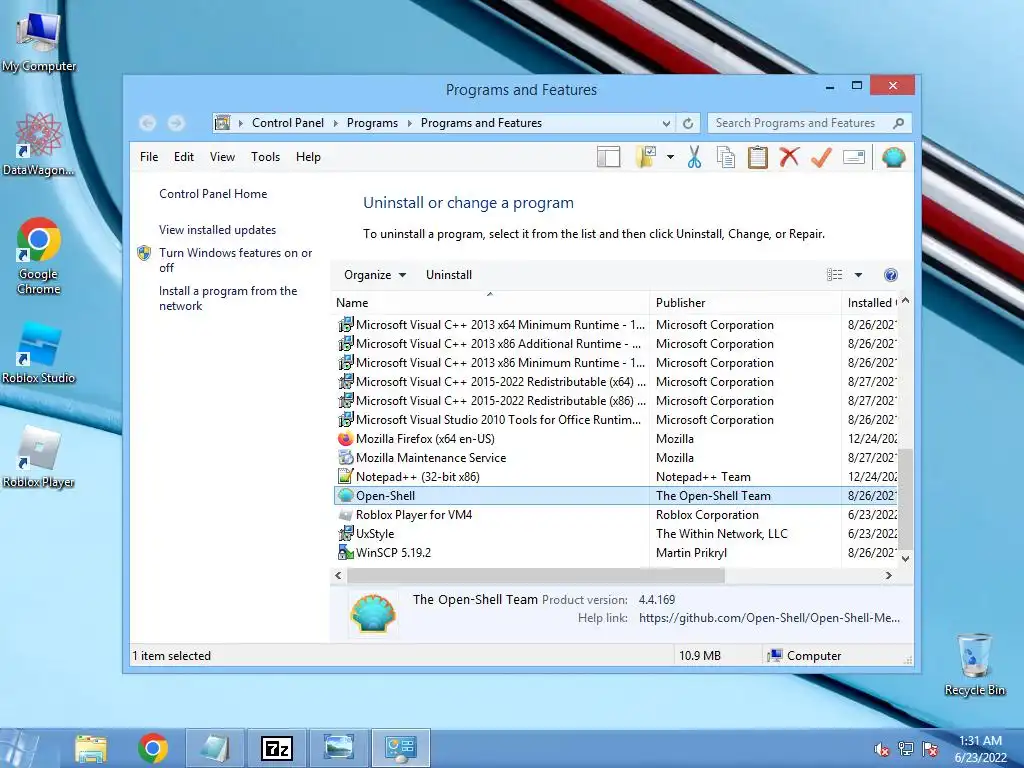Open the File menu

(149, 157)
